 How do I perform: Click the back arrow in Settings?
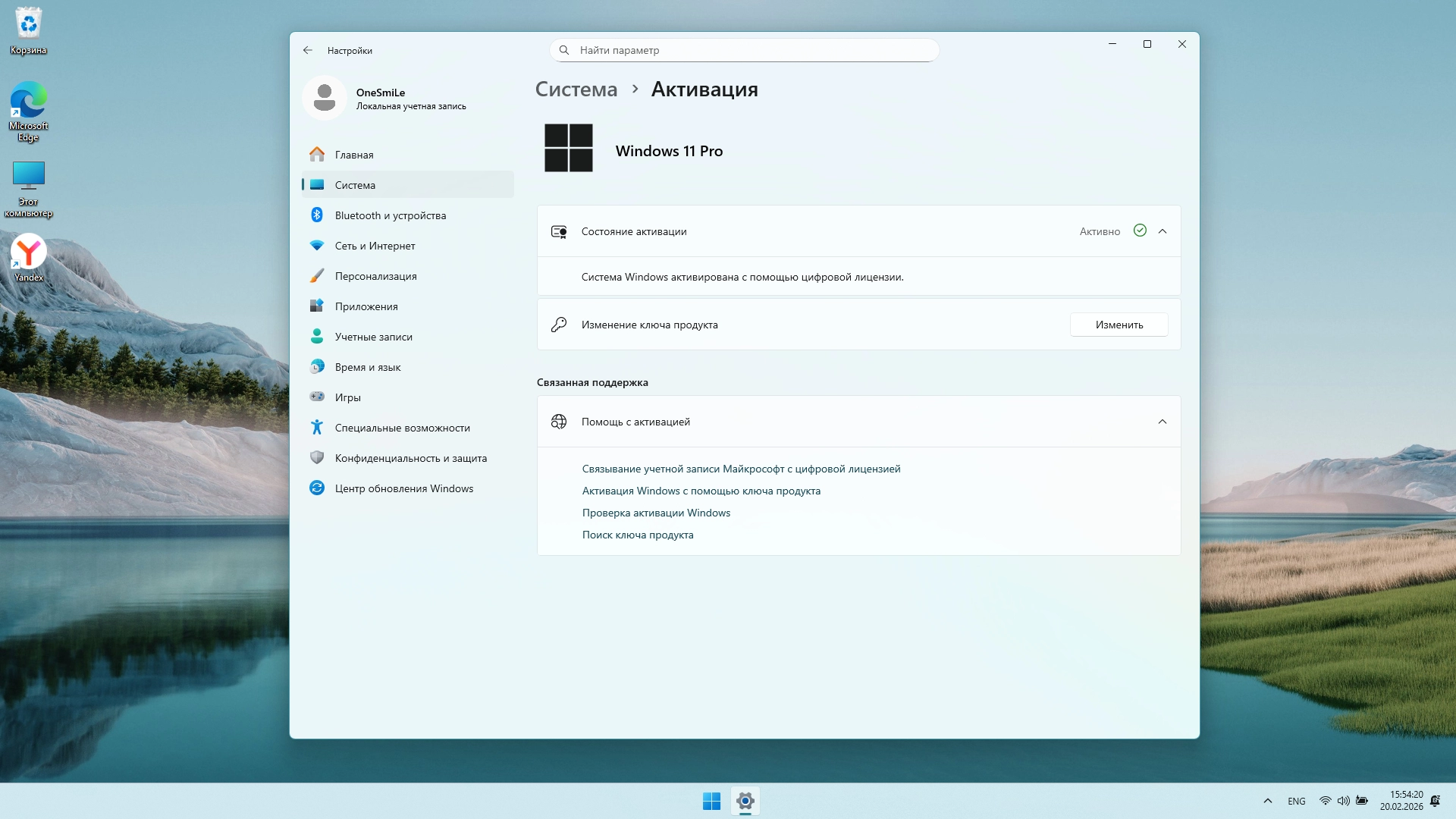pos(307,50)
